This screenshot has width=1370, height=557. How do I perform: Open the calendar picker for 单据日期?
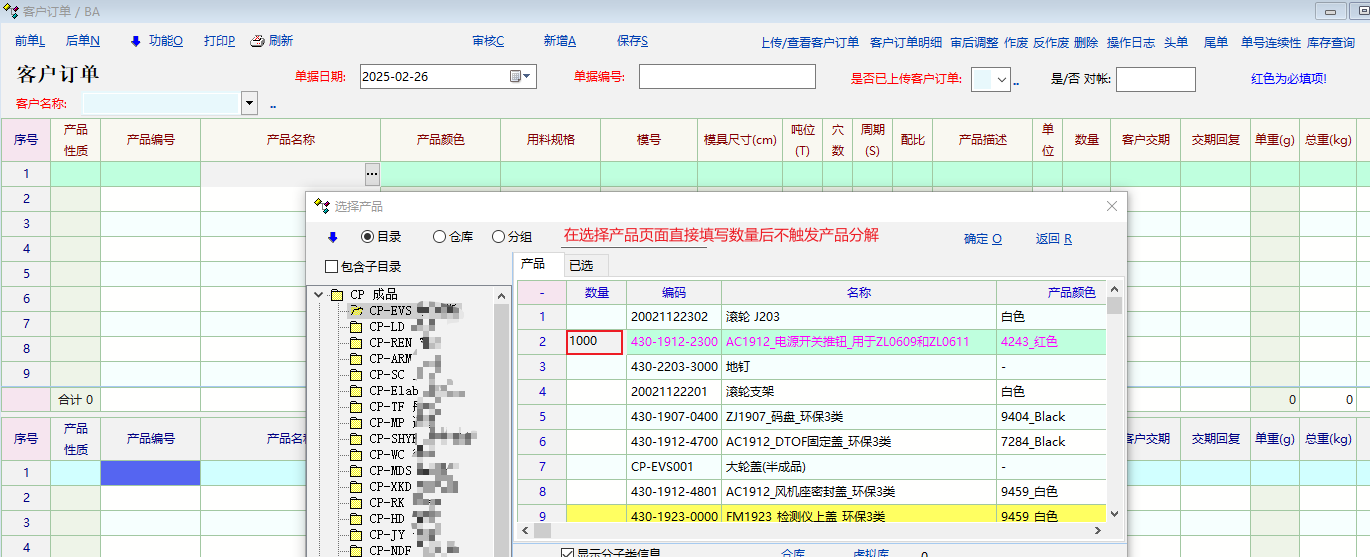[x=516, y=77]
